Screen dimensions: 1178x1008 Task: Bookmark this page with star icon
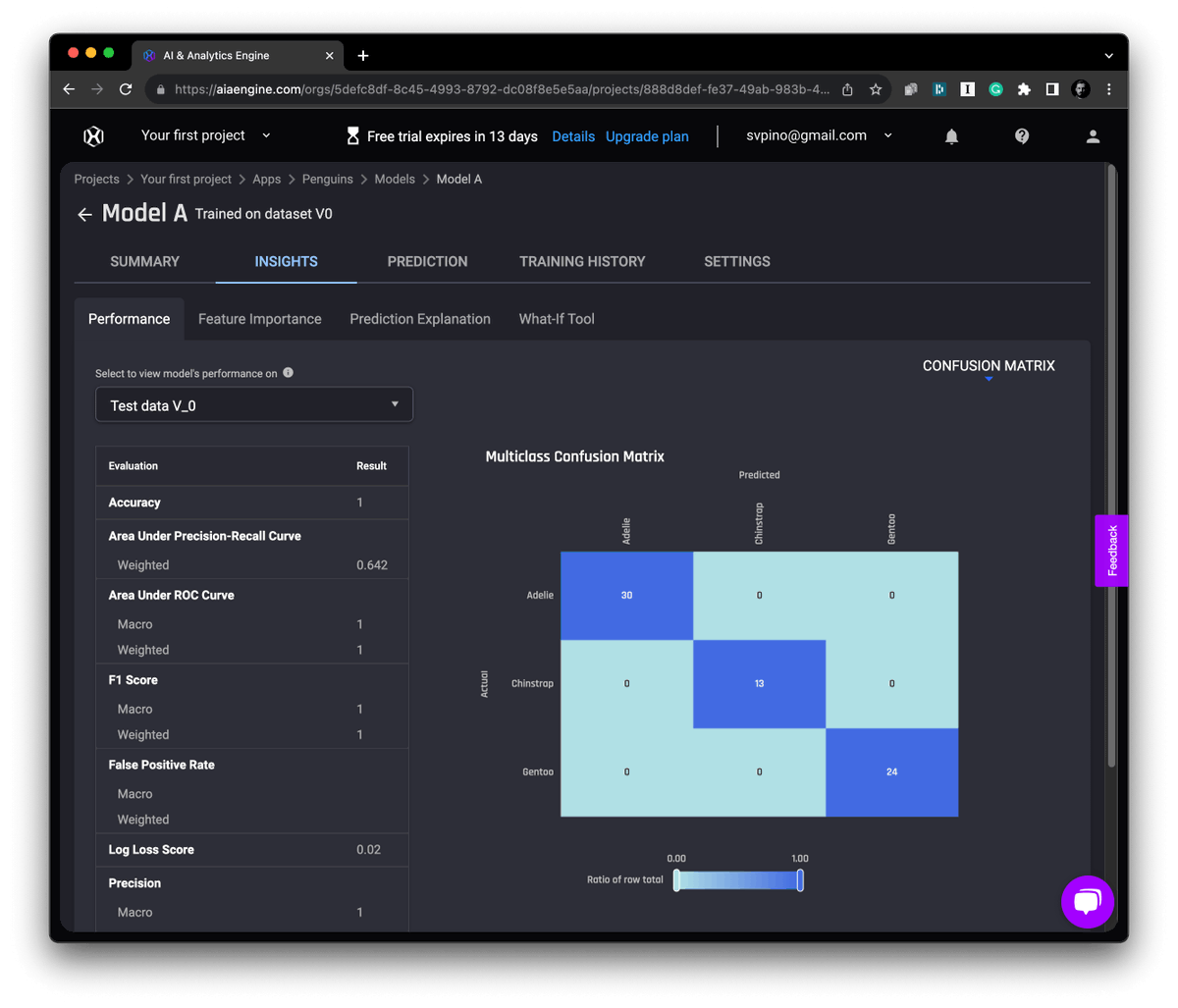coord(876,89)
